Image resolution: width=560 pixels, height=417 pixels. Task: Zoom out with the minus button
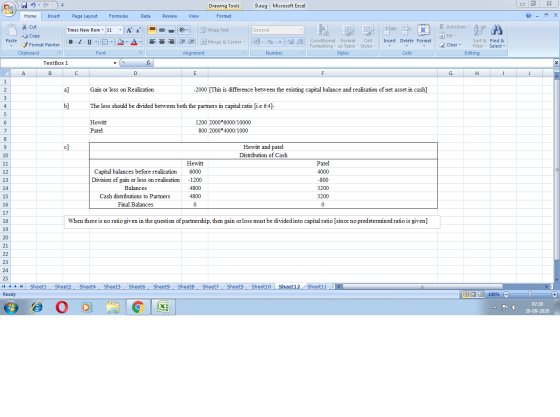[506, 295]
